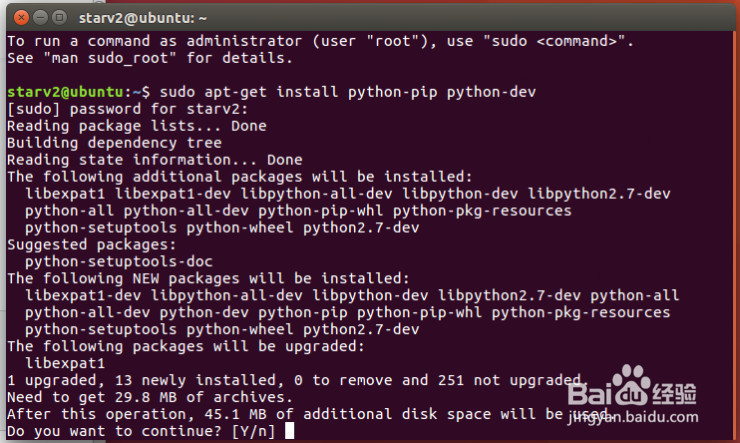The width and height of the screenshot is (740, 443).
Task: Click "The following NEW packages" heading line
Action: click(x=208, y=278)
